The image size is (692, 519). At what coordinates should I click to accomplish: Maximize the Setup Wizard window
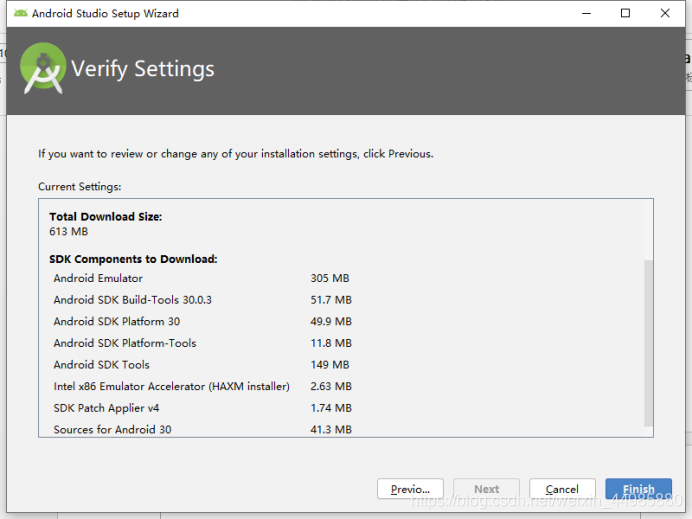point(625,13)
